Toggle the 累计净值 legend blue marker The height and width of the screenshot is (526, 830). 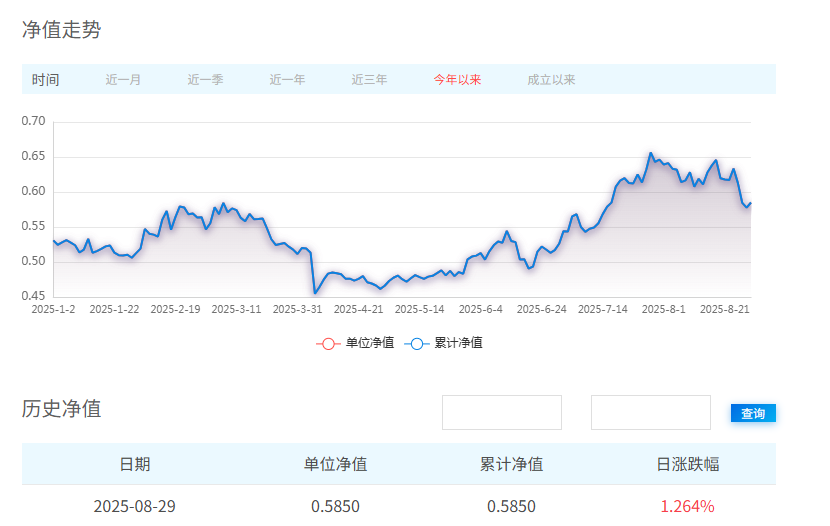[416, 343]
